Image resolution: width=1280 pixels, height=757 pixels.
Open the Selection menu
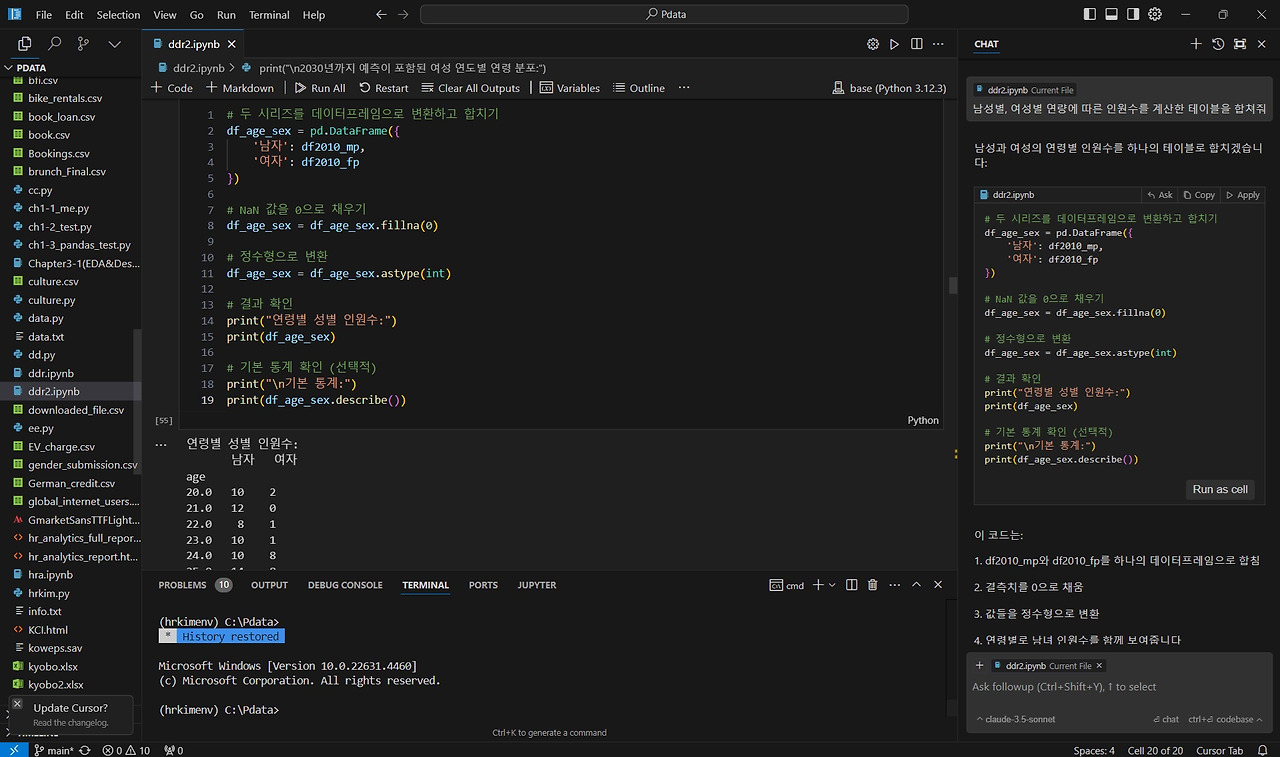point(118,15)
